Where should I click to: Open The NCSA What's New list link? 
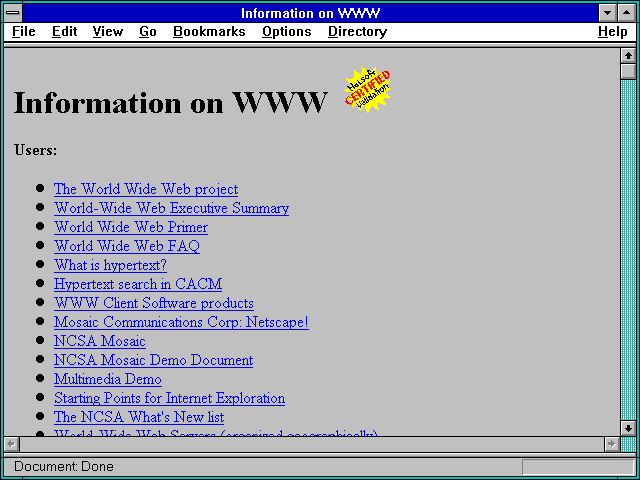point(139,418)
